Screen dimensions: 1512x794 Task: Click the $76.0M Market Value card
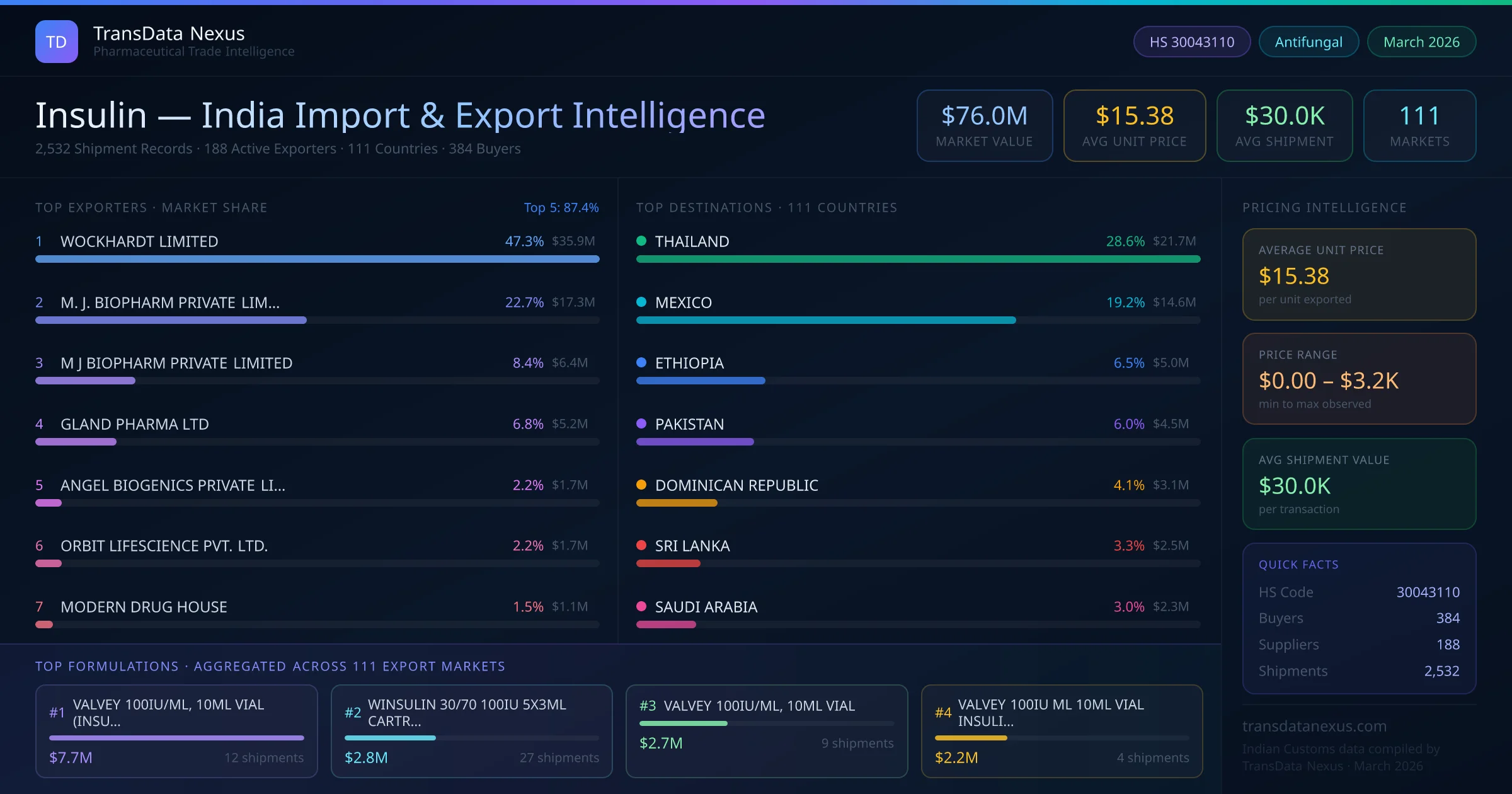(984, 125)
